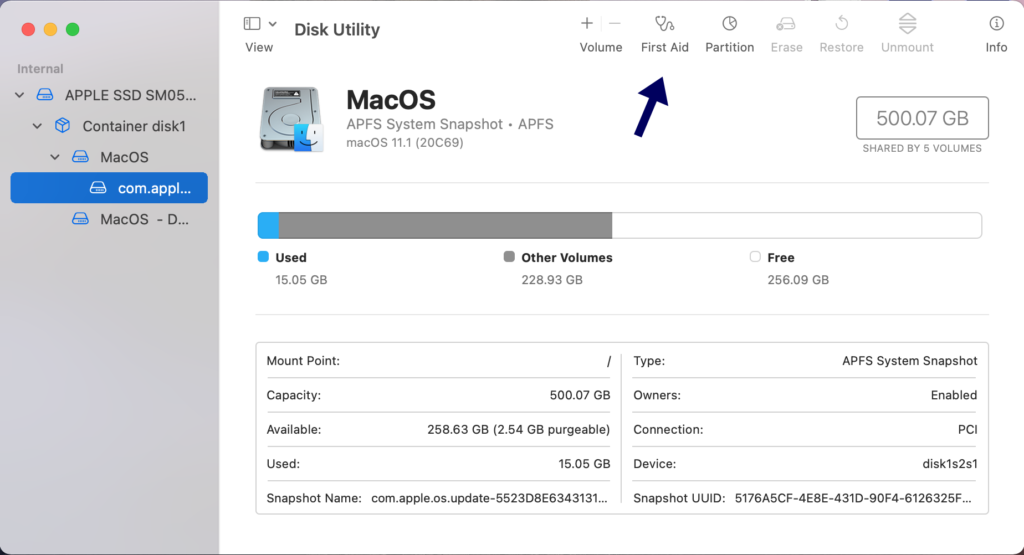Click the macOS 11.1 (20C69) version text
This screenshot has height=555, width=1024.
click(405, 142)
